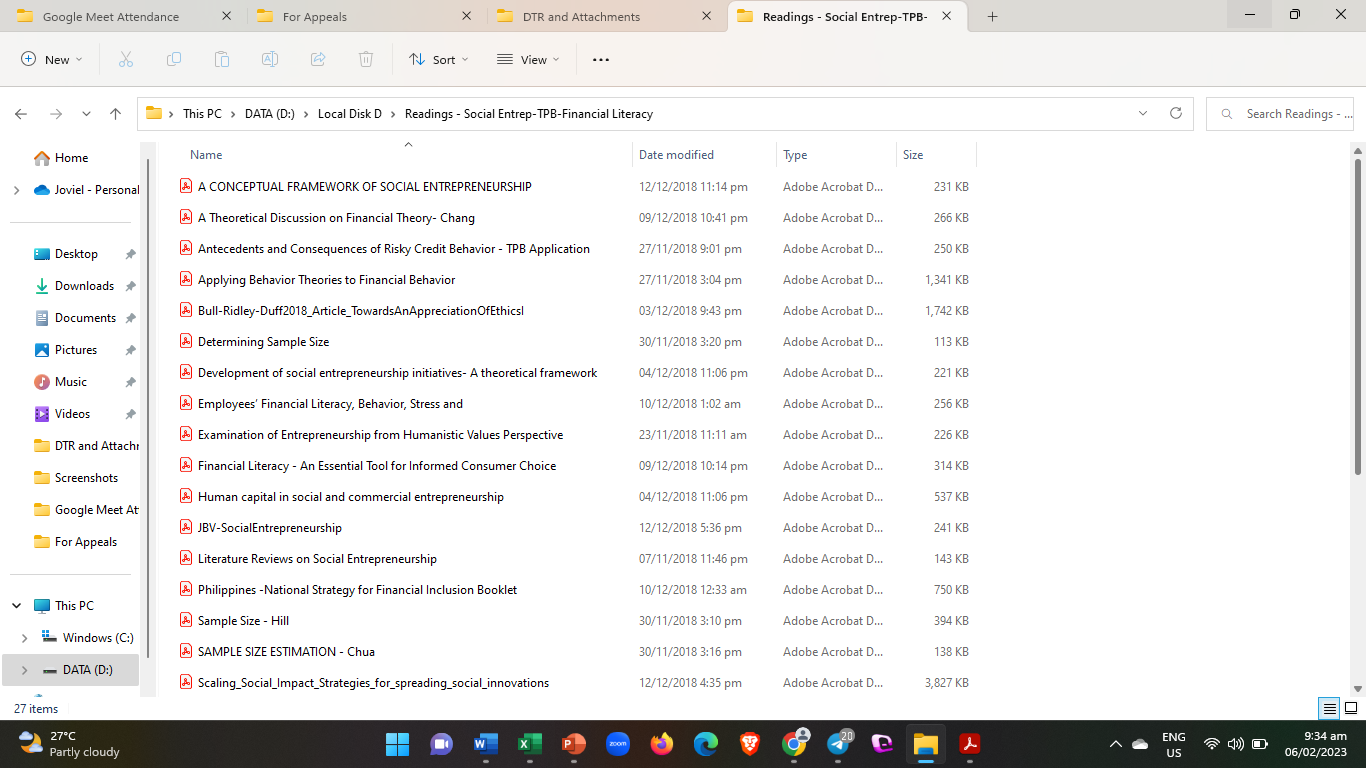
Task: Open Microsoft Excel from the taskbar
Action: tap(529, 744)
